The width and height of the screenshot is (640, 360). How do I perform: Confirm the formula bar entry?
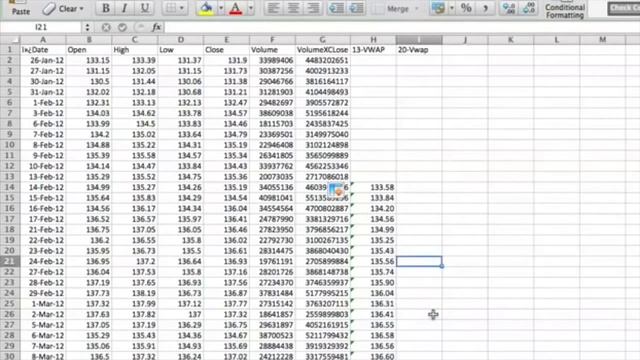point(122,27)
